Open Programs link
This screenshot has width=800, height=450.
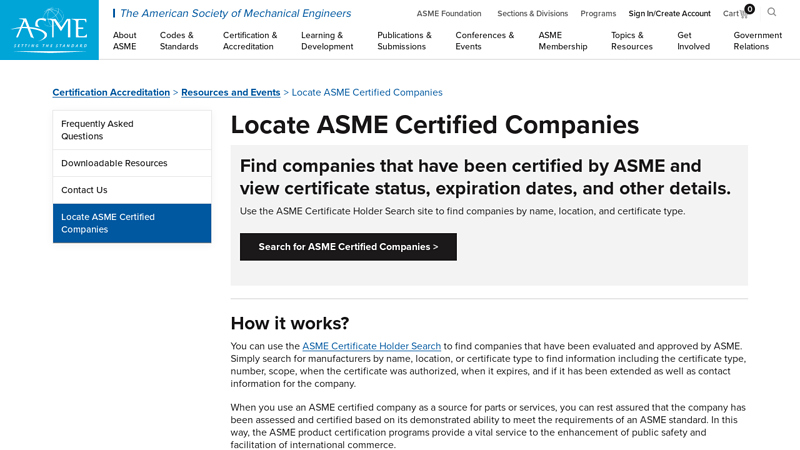[598, 14]
